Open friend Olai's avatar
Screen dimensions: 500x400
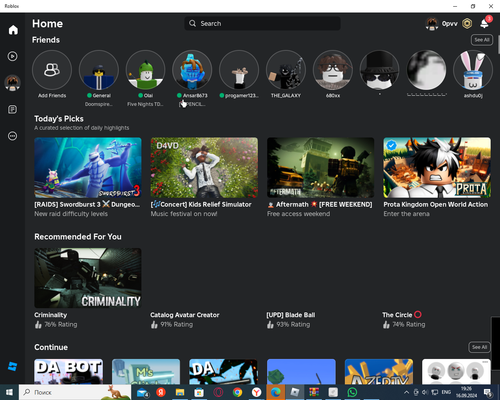tap(145, 70)
